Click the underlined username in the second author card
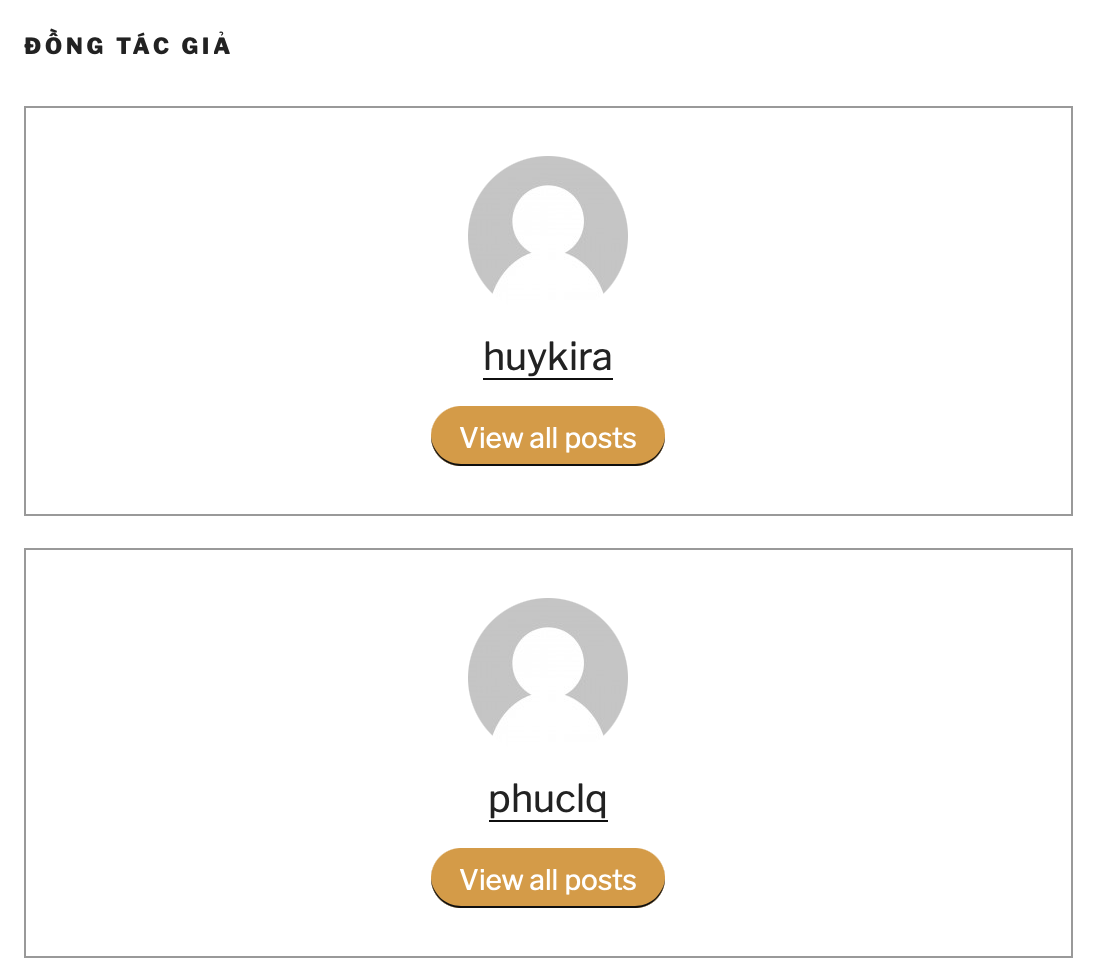Viewport: 1102px width, 980px height. [x=547, y=799]
